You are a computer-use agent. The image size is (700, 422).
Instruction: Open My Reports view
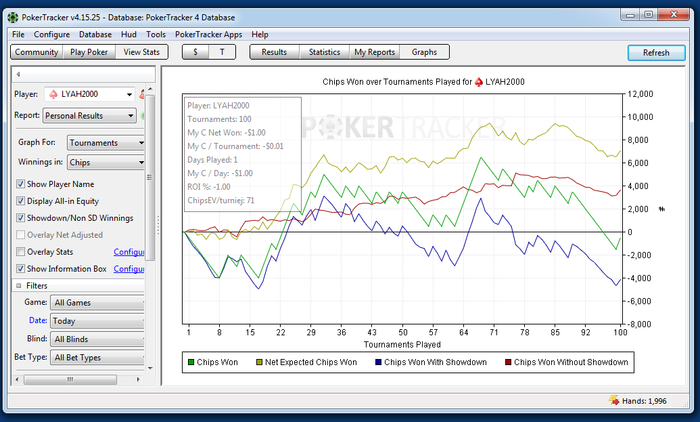coord(375,52)
